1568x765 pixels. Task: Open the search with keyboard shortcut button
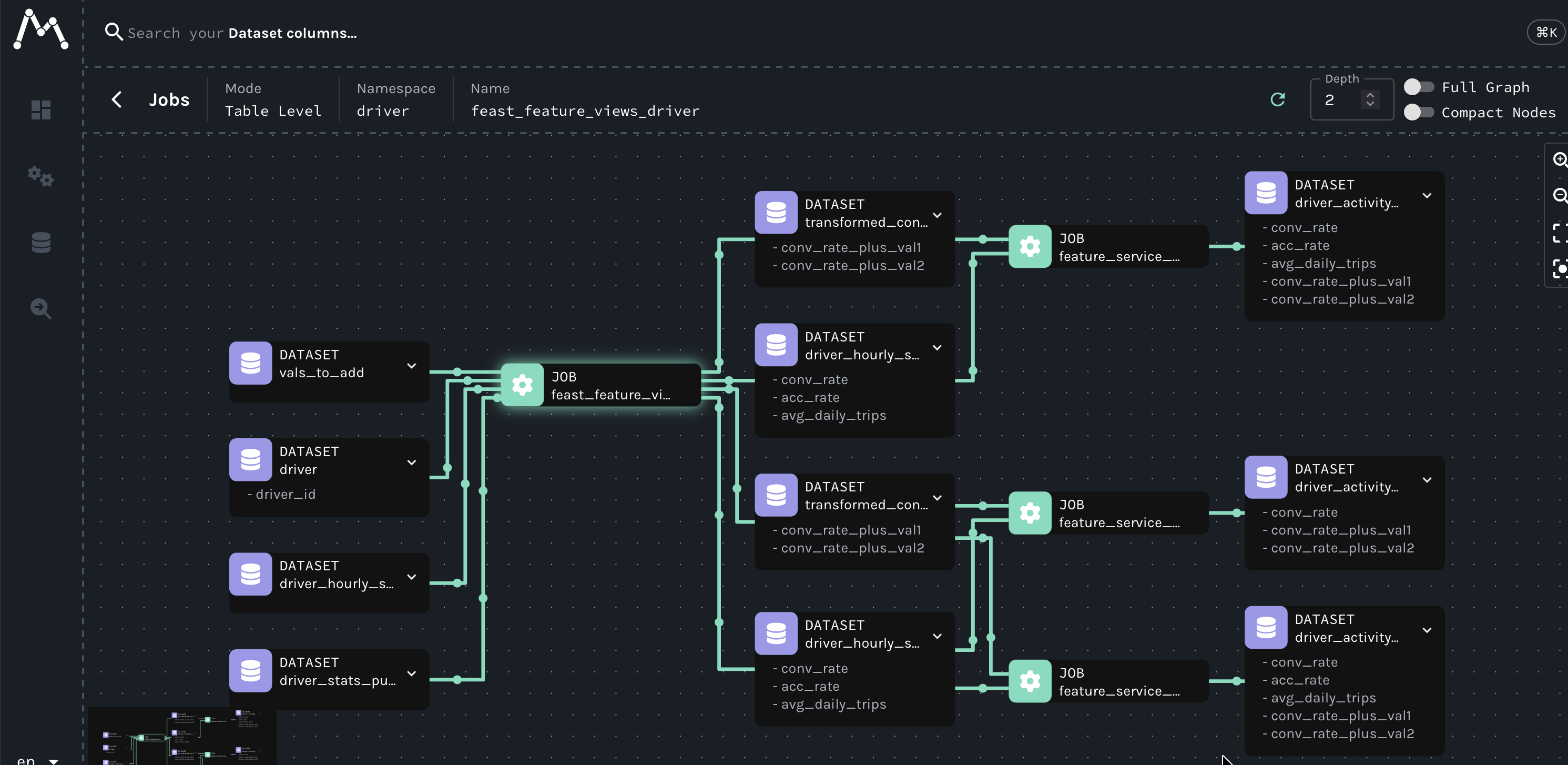click(1545, 32)
